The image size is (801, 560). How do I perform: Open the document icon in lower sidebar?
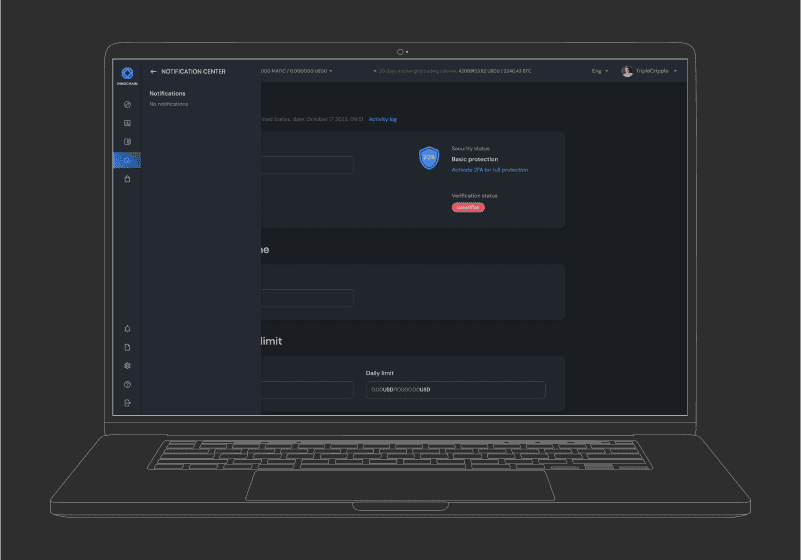pyautogui.click(x=127, y=347)
